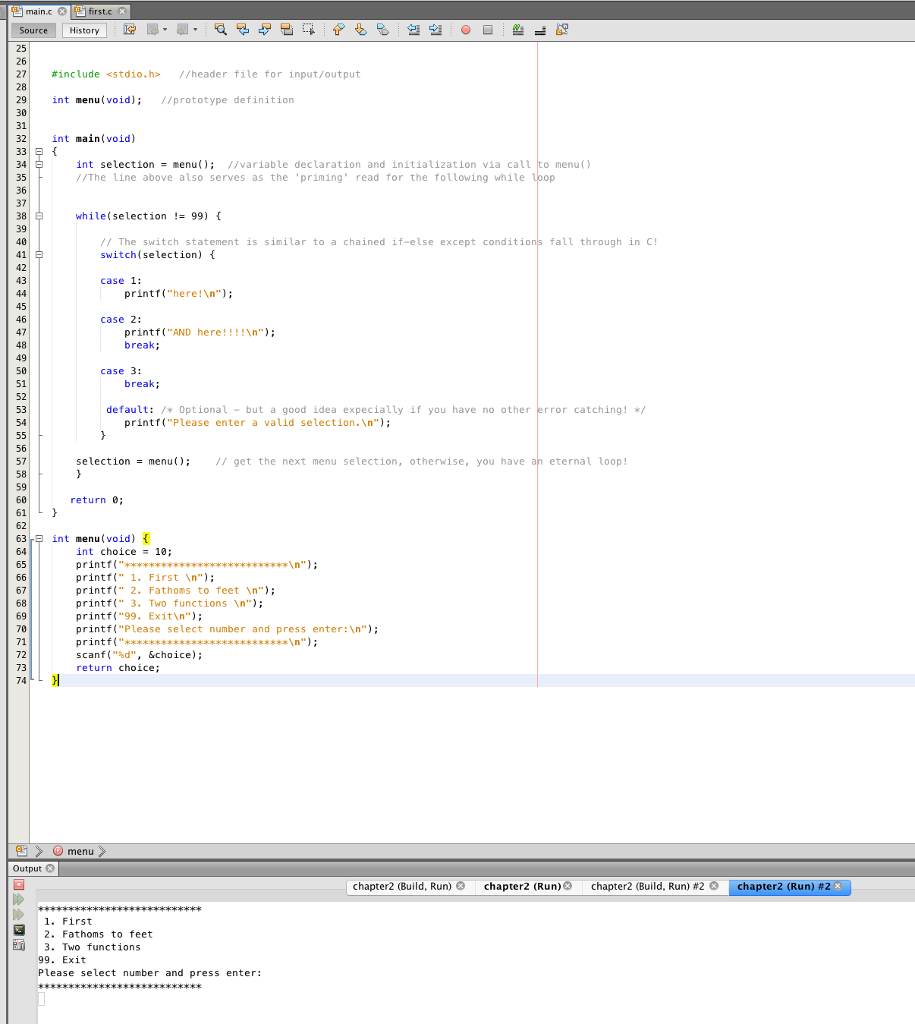Screen dimensions: 915x1024
Task: Expand the chevron after menu breadcrumb
Action: click(102, 851)
